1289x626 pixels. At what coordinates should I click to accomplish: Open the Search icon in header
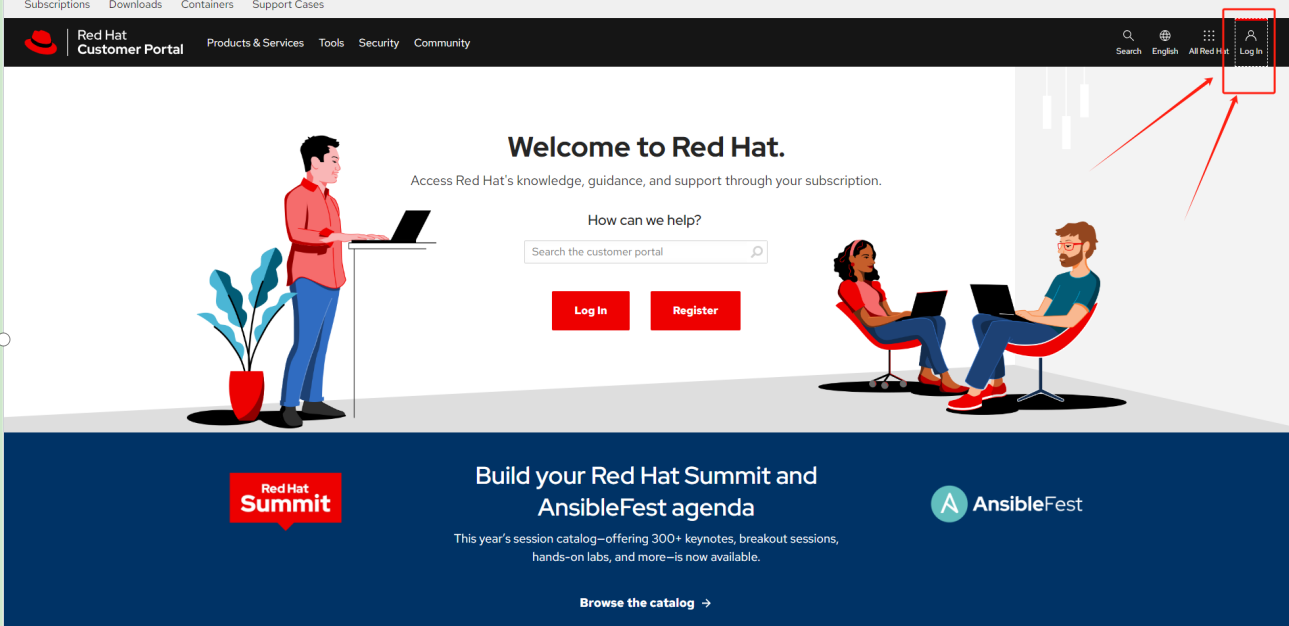(x=1128, y=36)
